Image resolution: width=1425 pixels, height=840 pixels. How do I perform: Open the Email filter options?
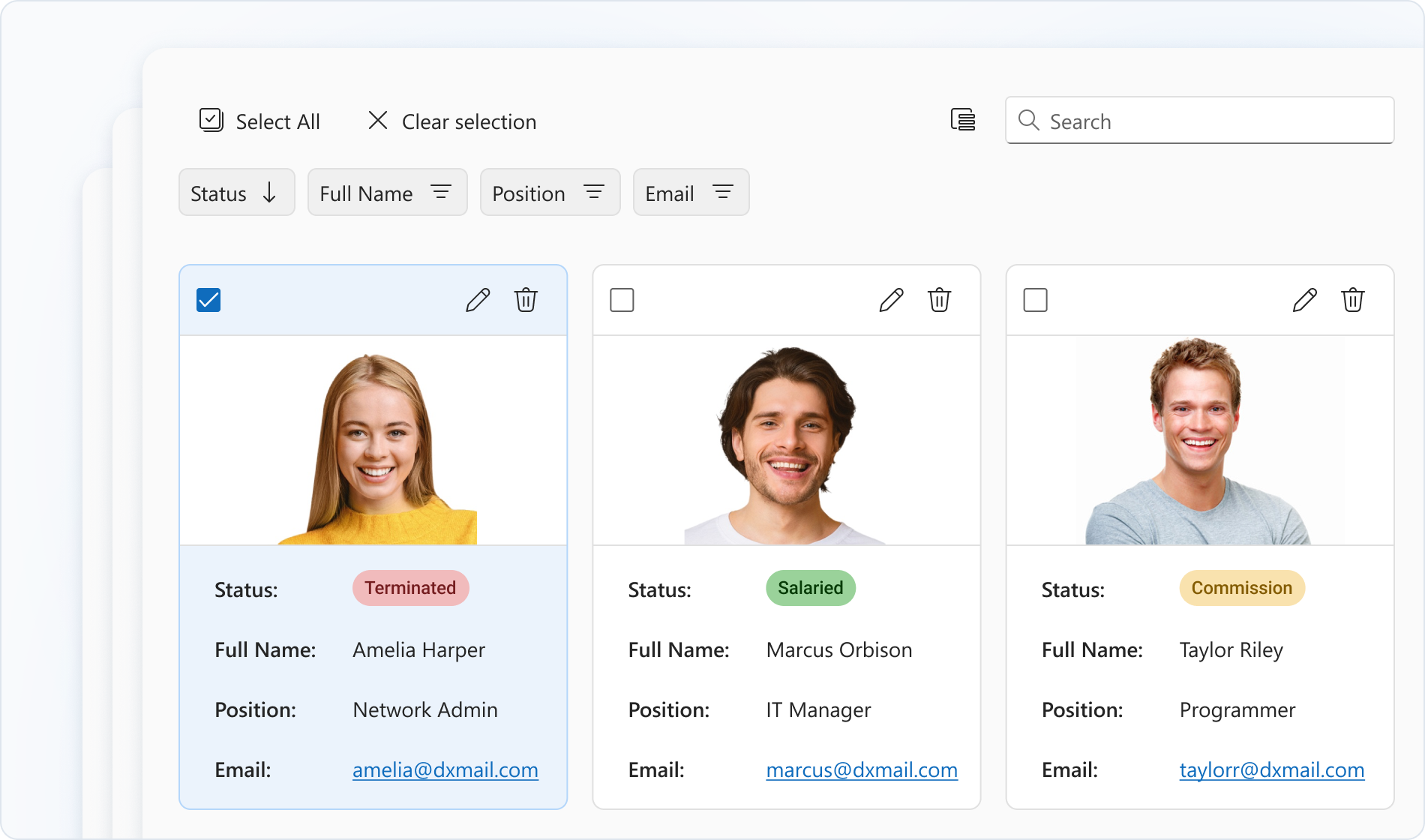pyautogui.click(x=721, y=193)
